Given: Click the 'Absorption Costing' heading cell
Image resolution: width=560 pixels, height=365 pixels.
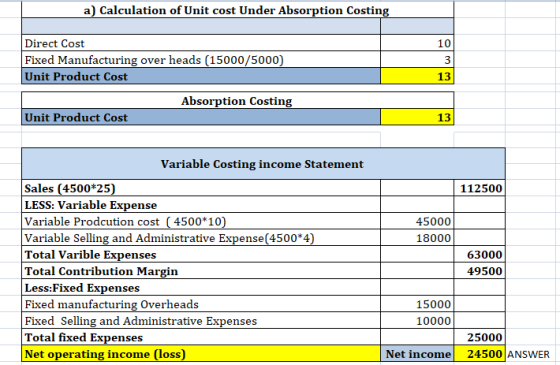Looking at the screenshot, I should click(x=238, y=101).
